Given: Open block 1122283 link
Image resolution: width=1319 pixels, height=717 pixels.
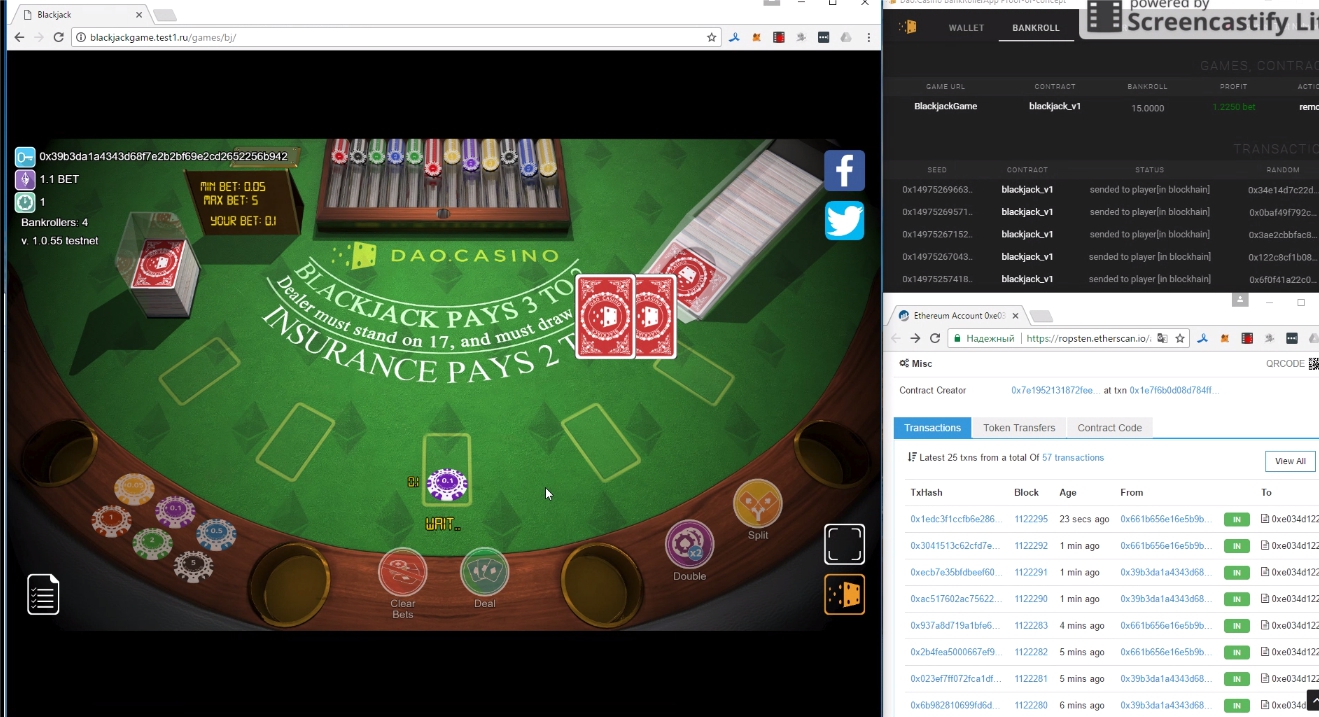Looking at the screenshot, I should (x=1031, y=626).
